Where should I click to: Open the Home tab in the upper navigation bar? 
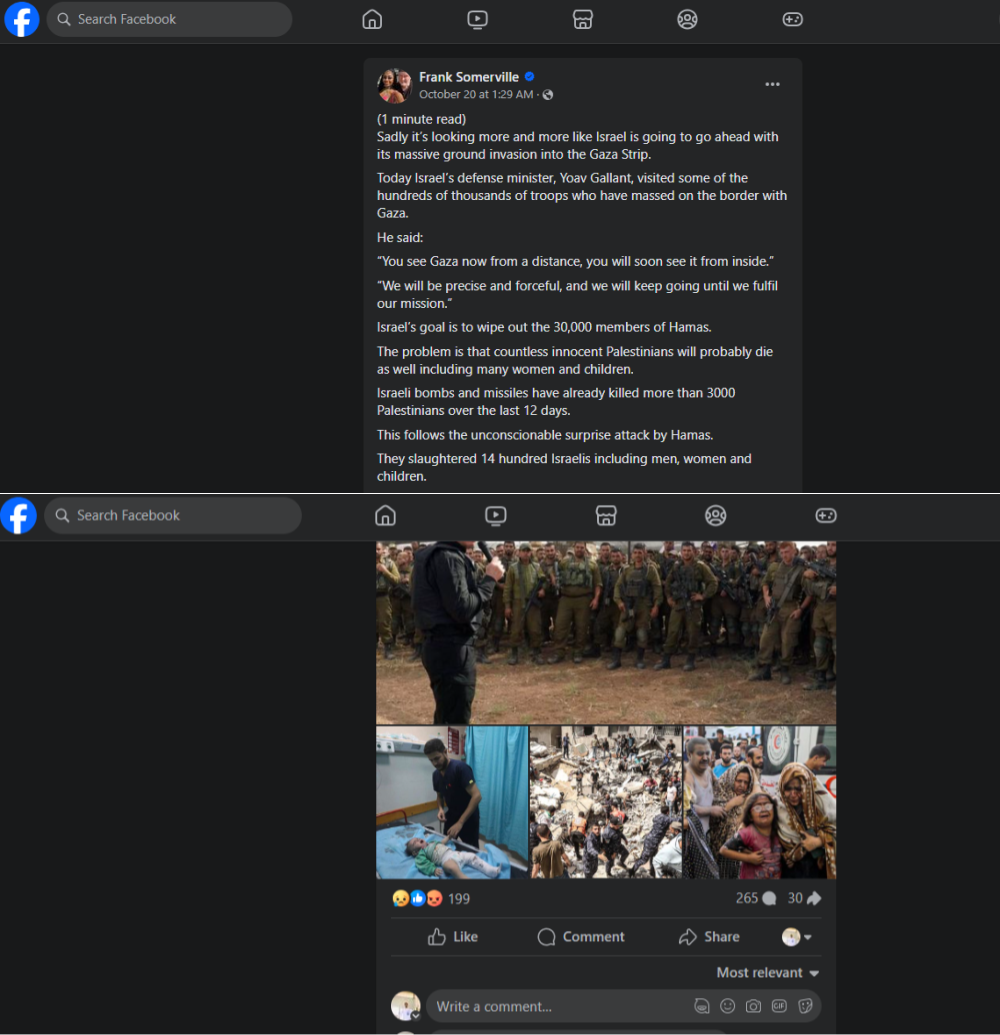click(372, 20)
